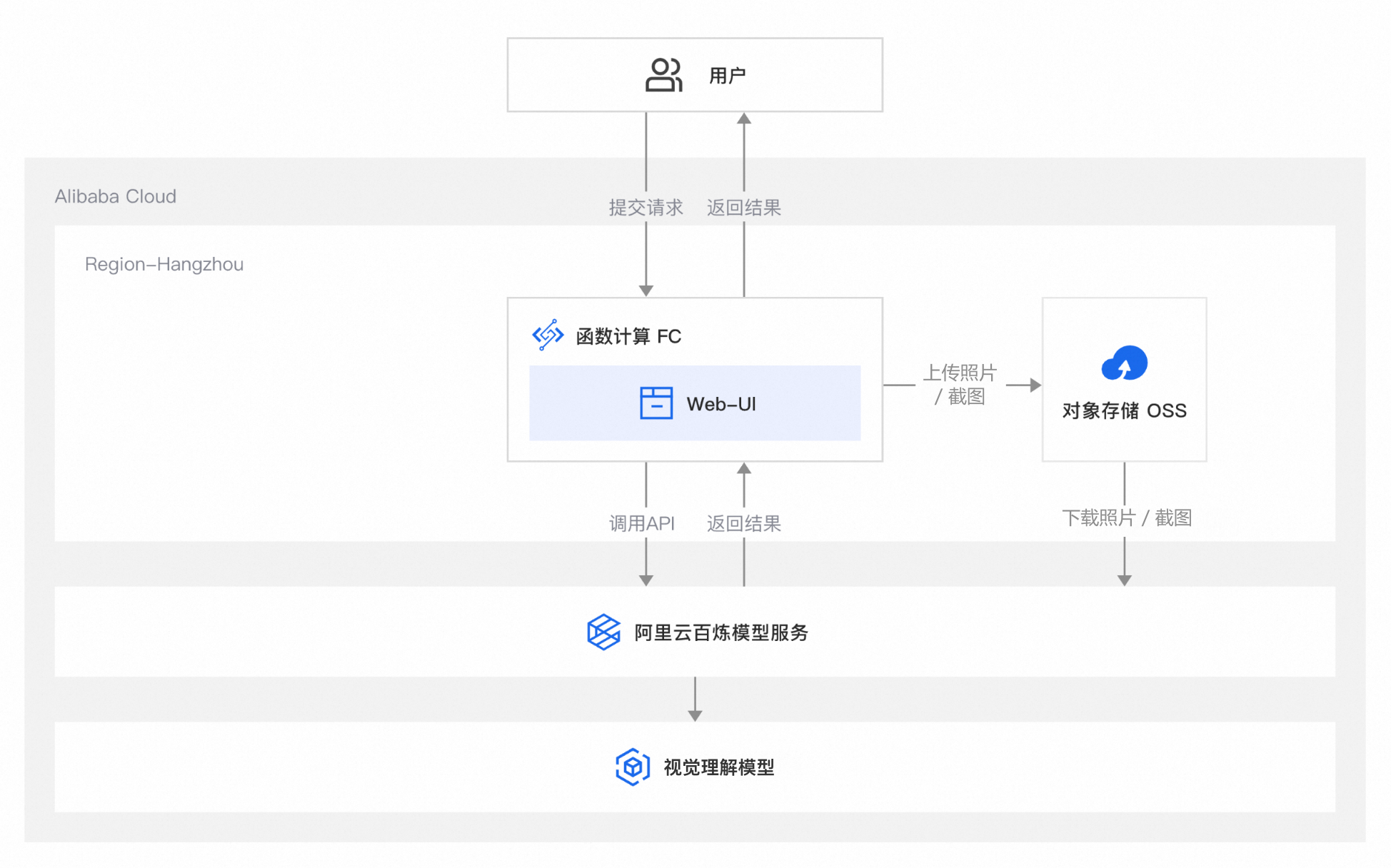
Task: Click the OSS cloud upload icon
Action: coord(1124,363)
